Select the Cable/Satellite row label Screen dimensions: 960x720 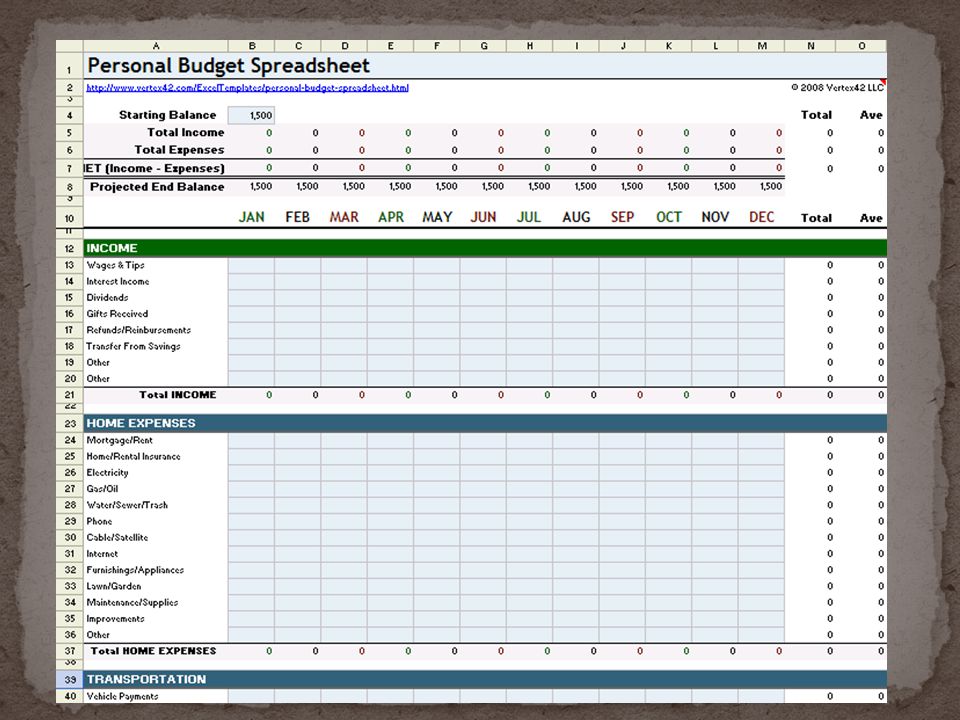[x=117, y=538]
